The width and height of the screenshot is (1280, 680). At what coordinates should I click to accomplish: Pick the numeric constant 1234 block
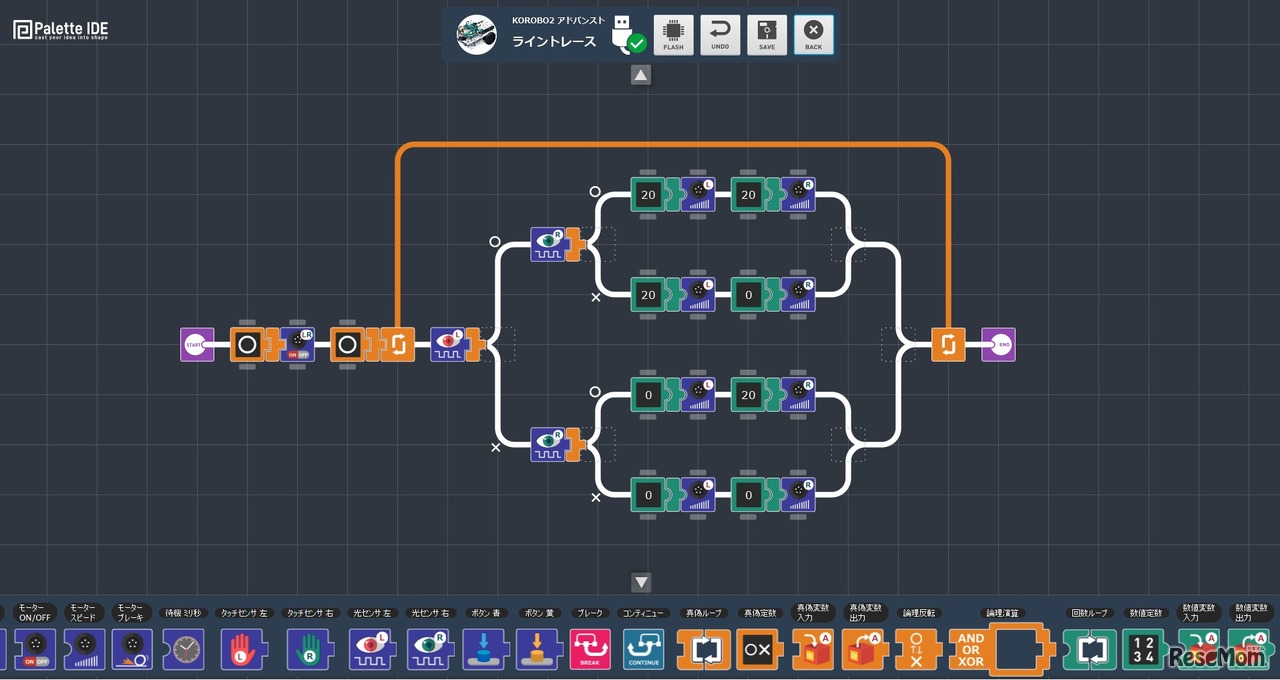(1144, 649)
